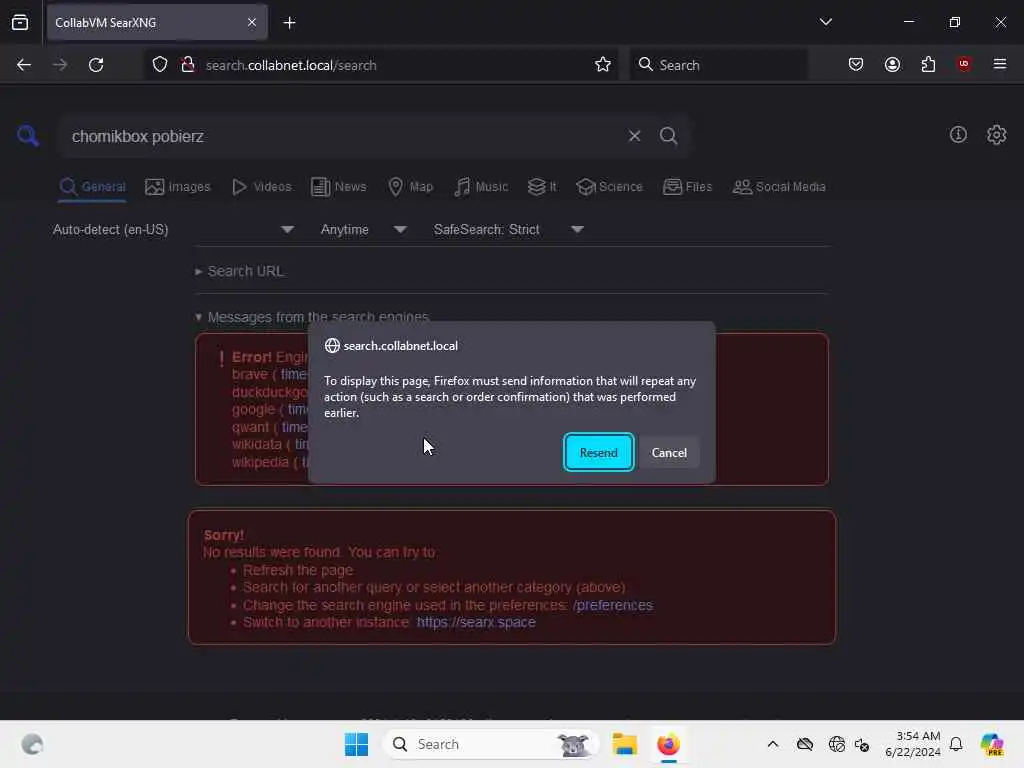
Task: Select the General search category
Action: (92, 187)
